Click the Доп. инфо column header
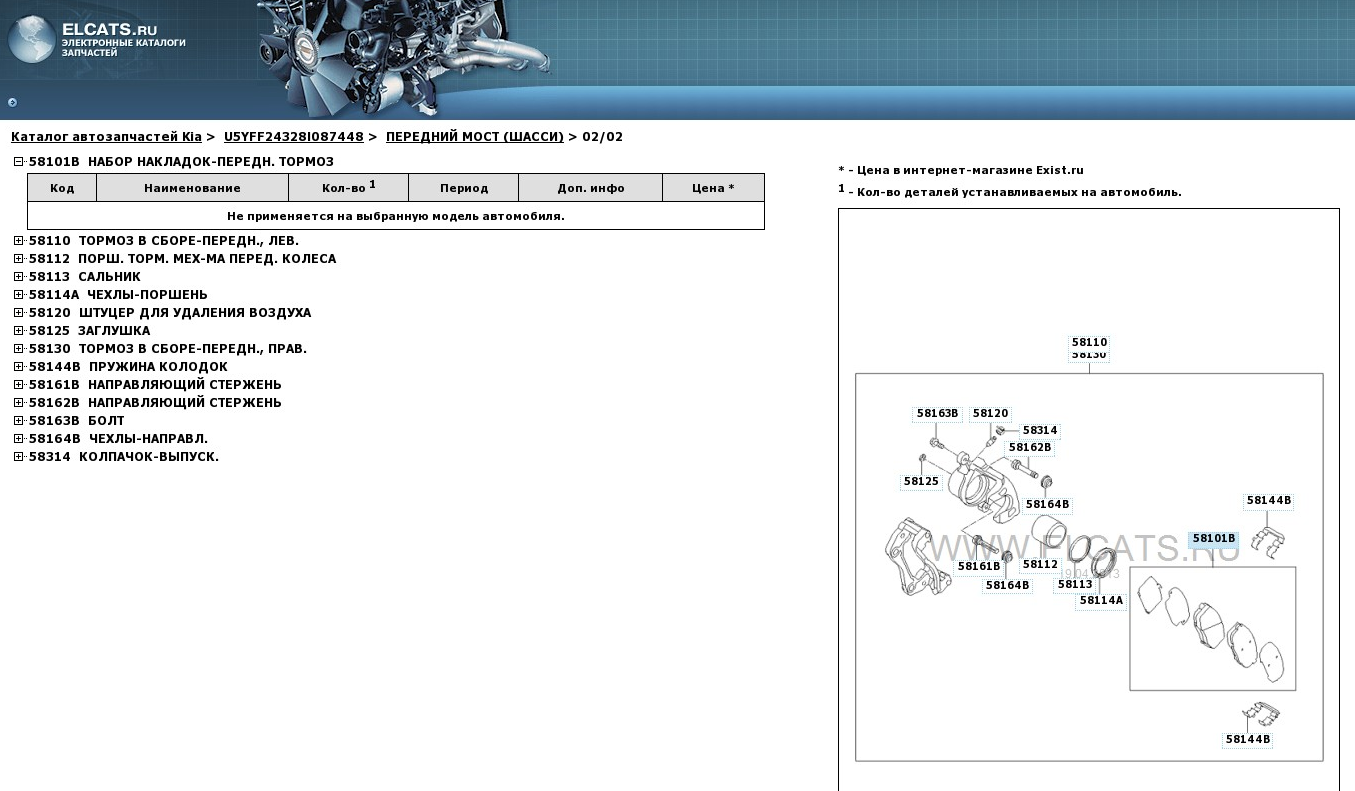 click(591, 188)
